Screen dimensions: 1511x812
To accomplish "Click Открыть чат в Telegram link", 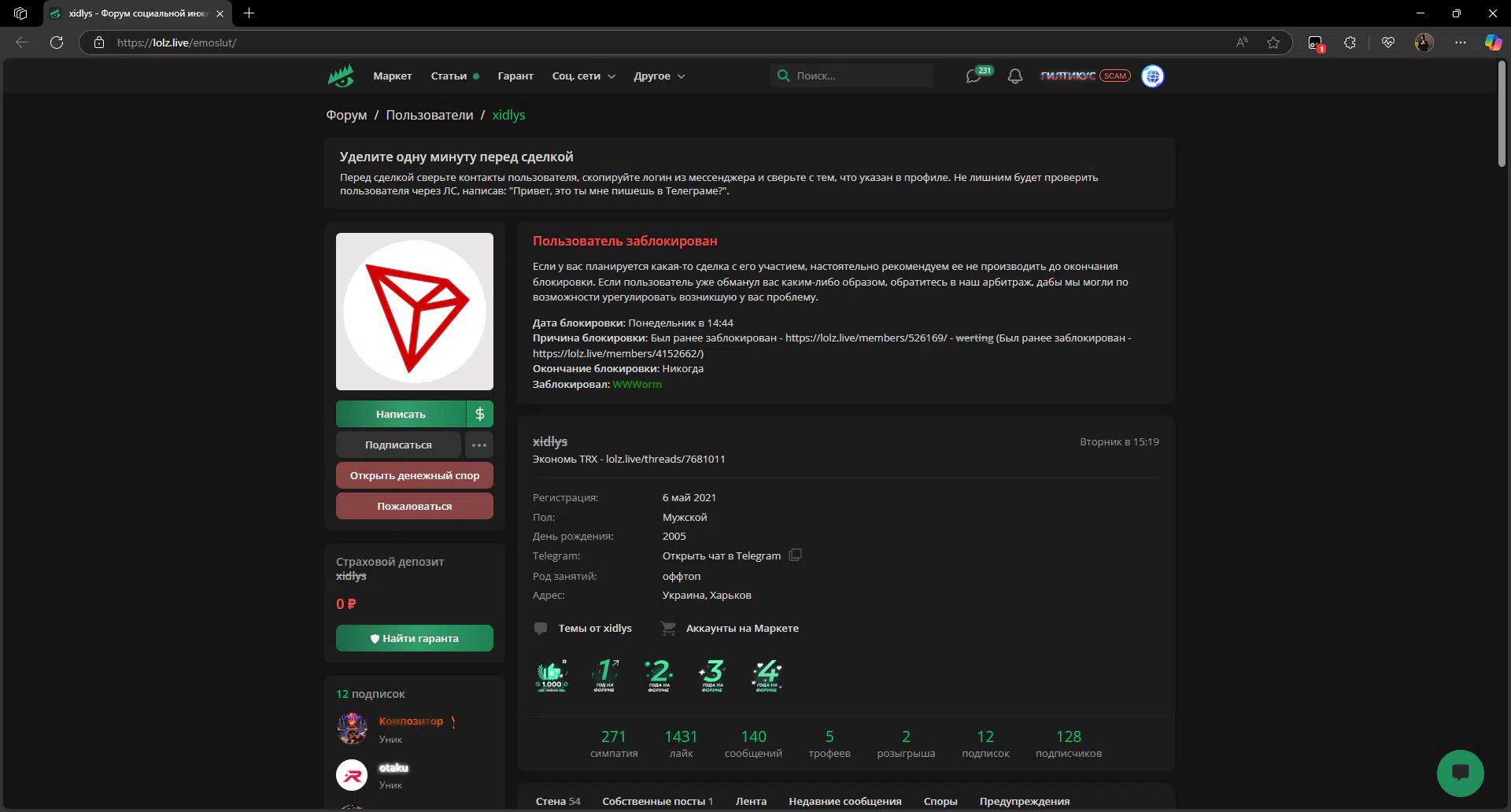I will click(x=722, y=555).
